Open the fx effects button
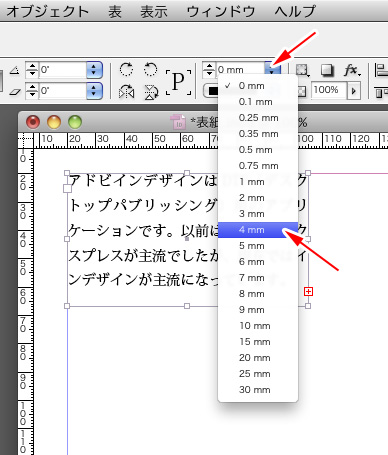388x455 pixels. click(352, 70)
